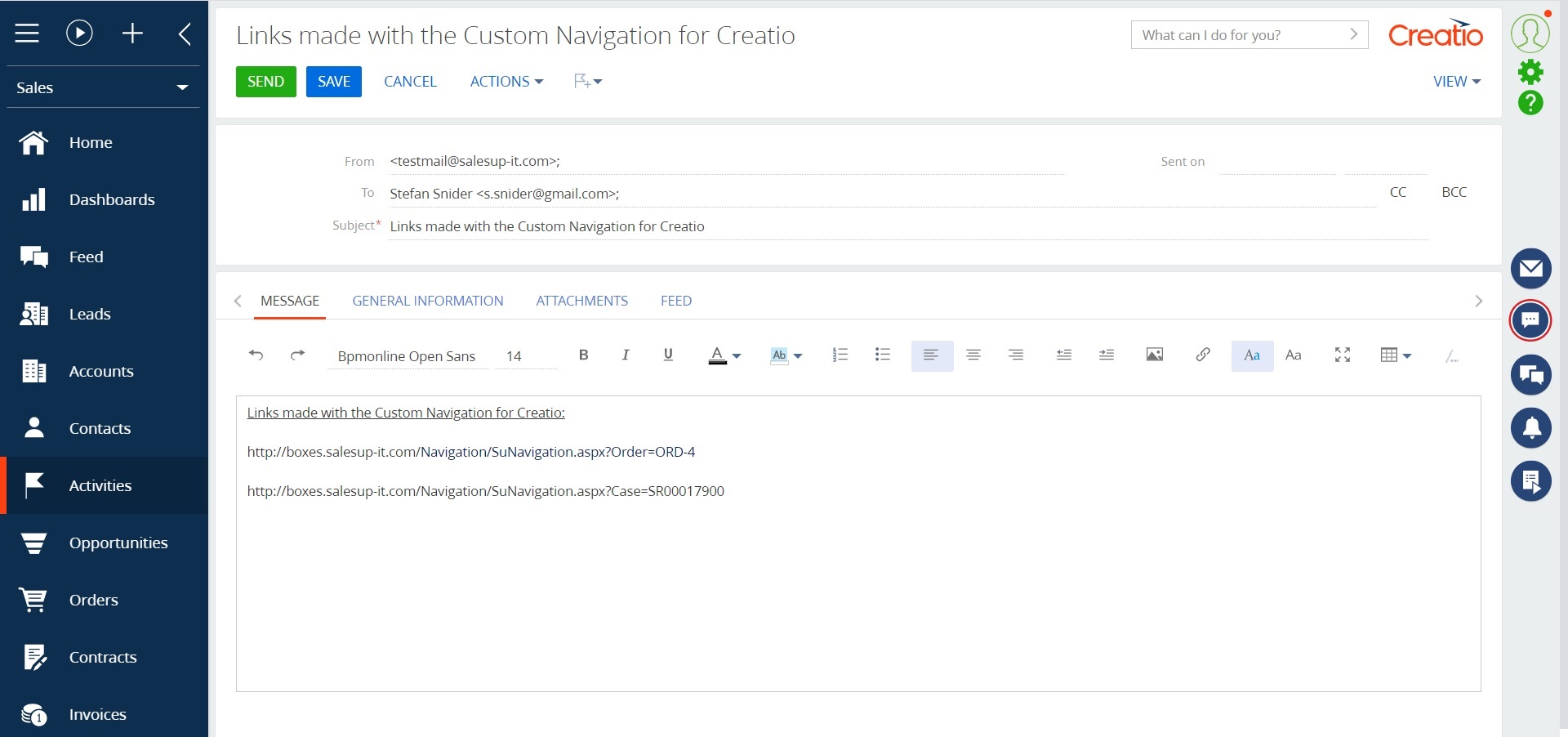Open the Contracts section
1568x737 pixels.
coord(104,657)
